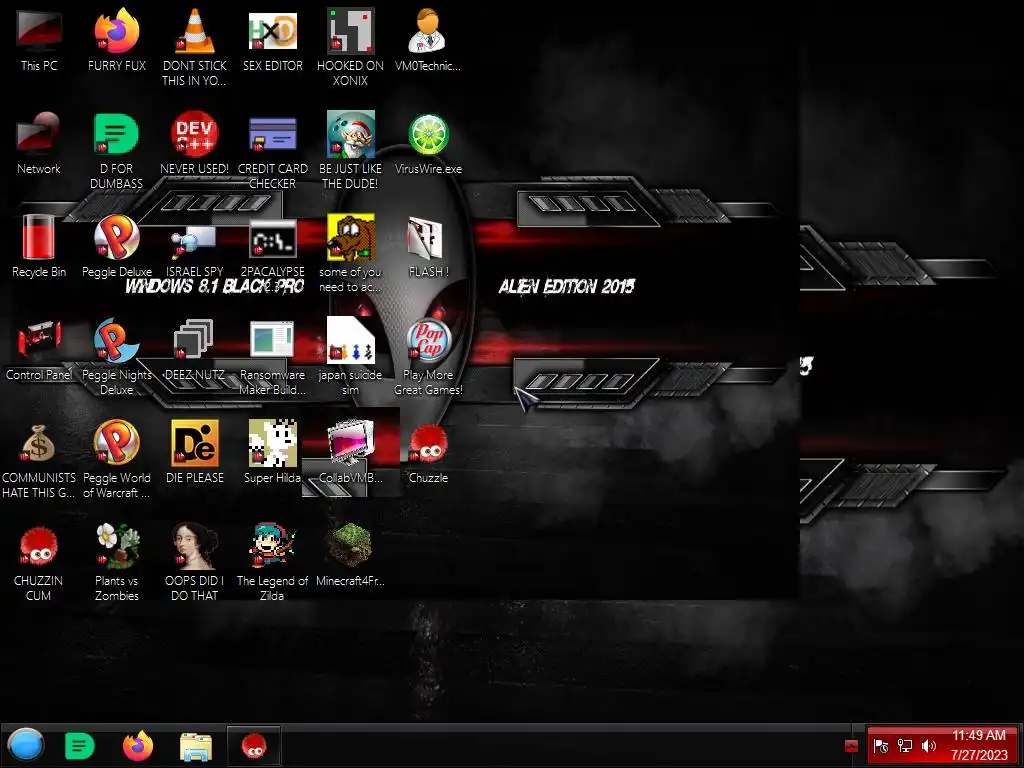The width and height of the screenshot is (1024, 768).
Task: Select the VirusWire.exe lime icon
Action: pyautogui.click(x=428, y=144)
